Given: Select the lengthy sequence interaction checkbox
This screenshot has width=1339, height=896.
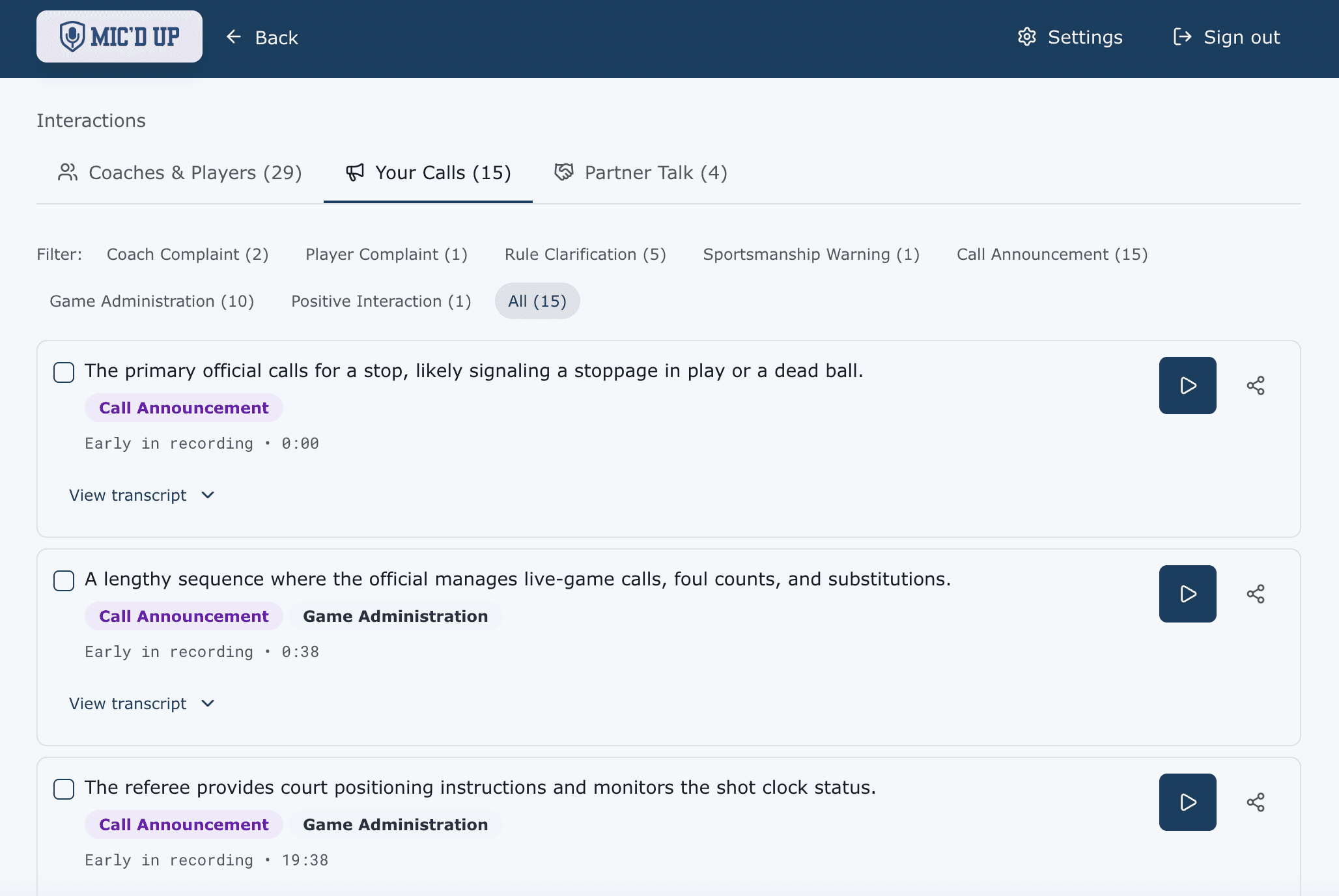Looking at the screenshot, I should click(64, 581).
